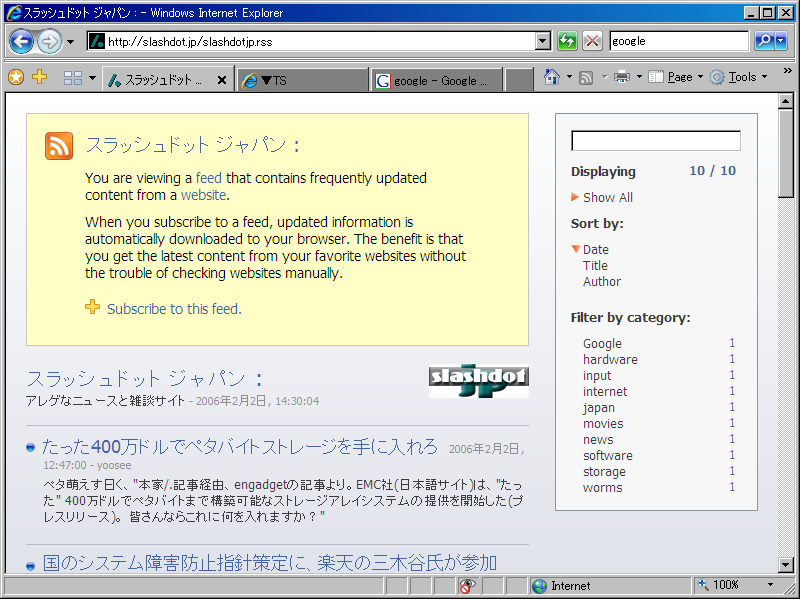This screenshot has width=800, height=599.
Task: Click the slashdot jp logo image
Action: pos(479,381)
